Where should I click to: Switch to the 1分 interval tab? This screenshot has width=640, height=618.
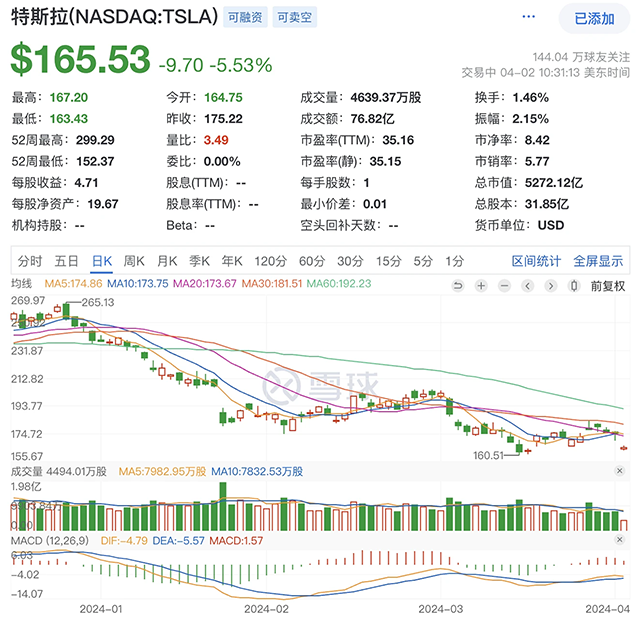454,261
